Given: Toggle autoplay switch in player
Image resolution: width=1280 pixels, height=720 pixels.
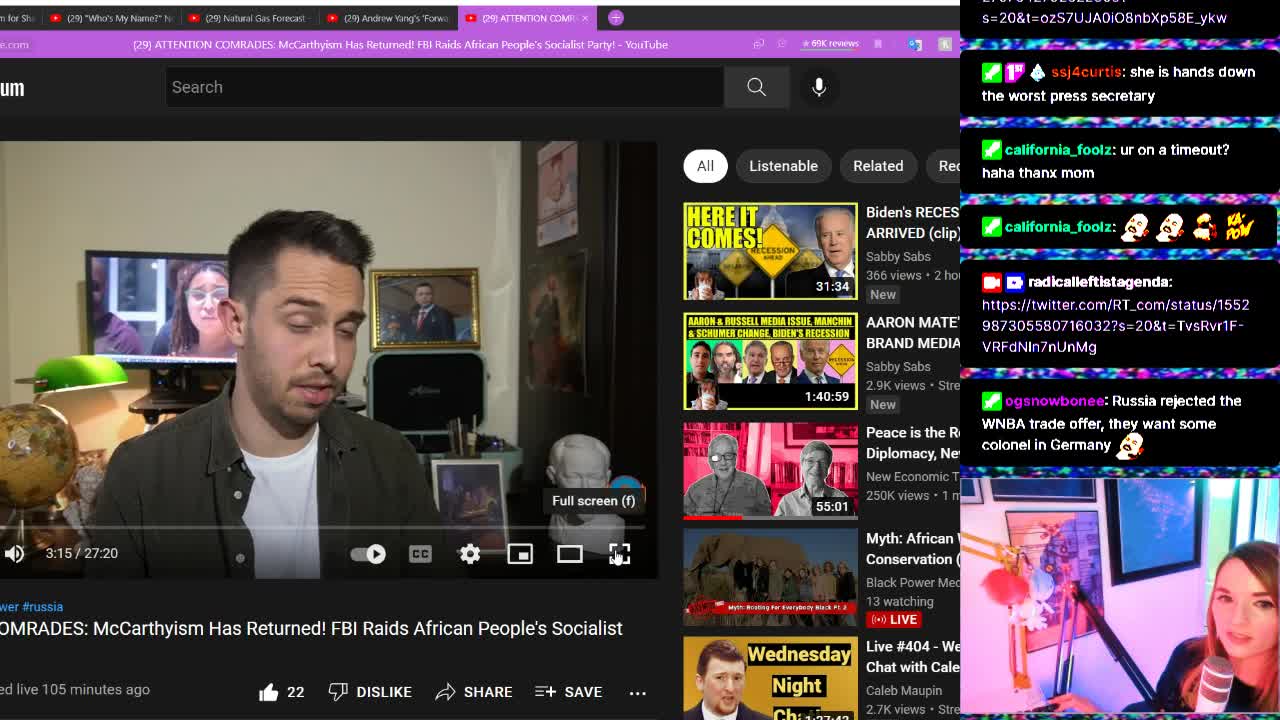Looking at the screenshot, I should pyautogui.click(x=368, y=553).
